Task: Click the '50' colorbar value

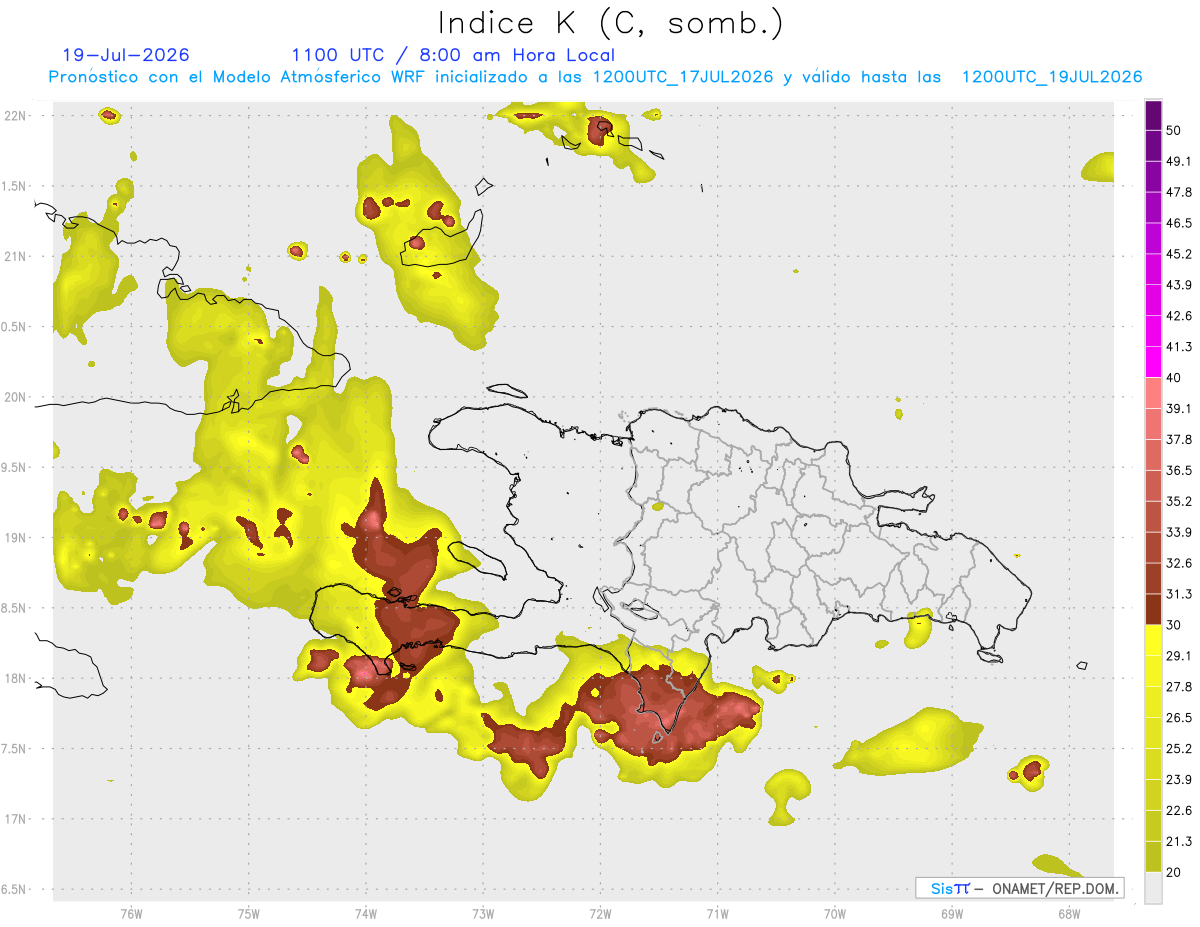Action: coord(1174,131)
